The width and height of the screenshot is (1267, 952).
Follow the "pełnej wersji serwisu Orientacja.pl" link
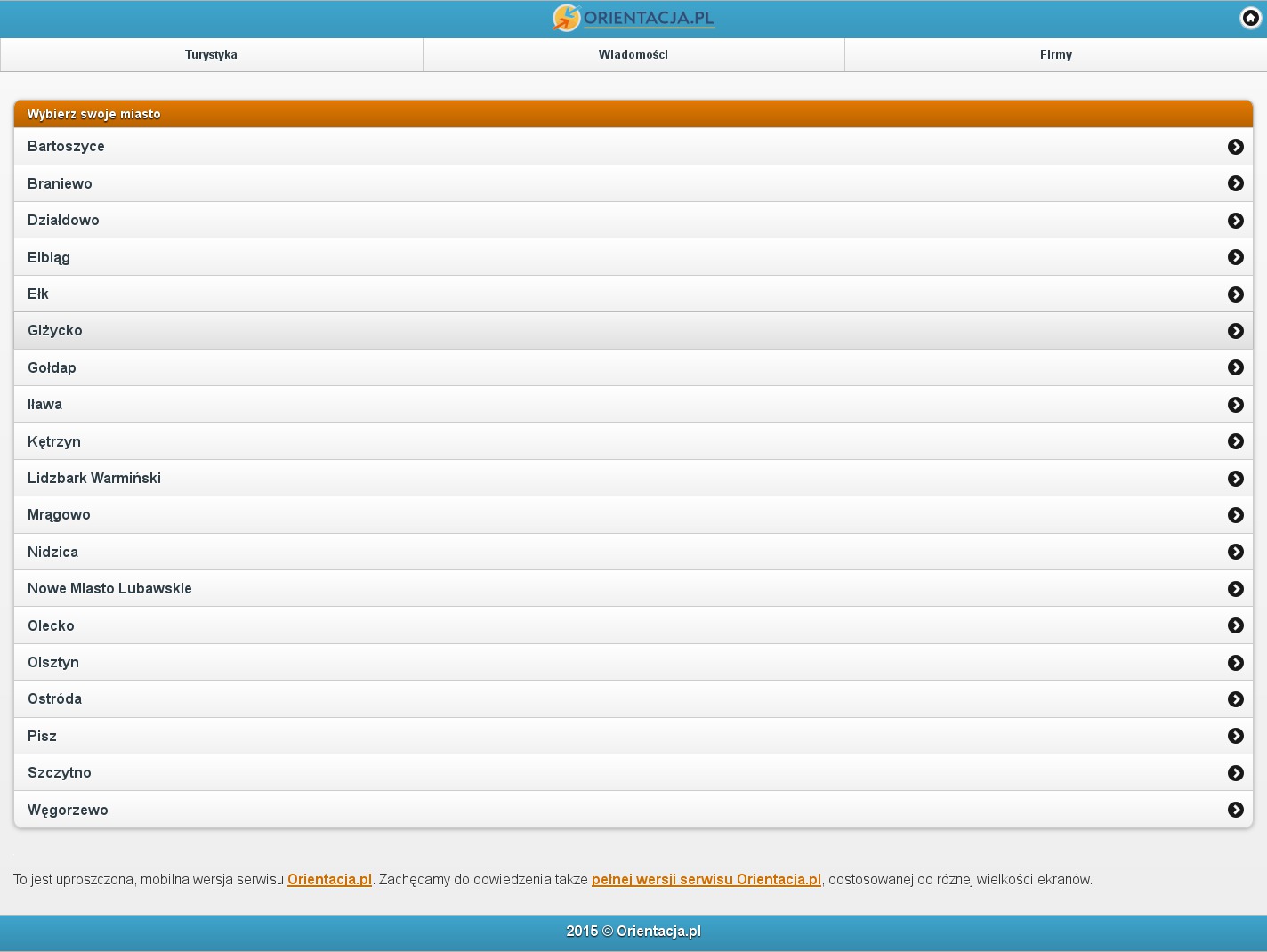(x=706, y=879)
